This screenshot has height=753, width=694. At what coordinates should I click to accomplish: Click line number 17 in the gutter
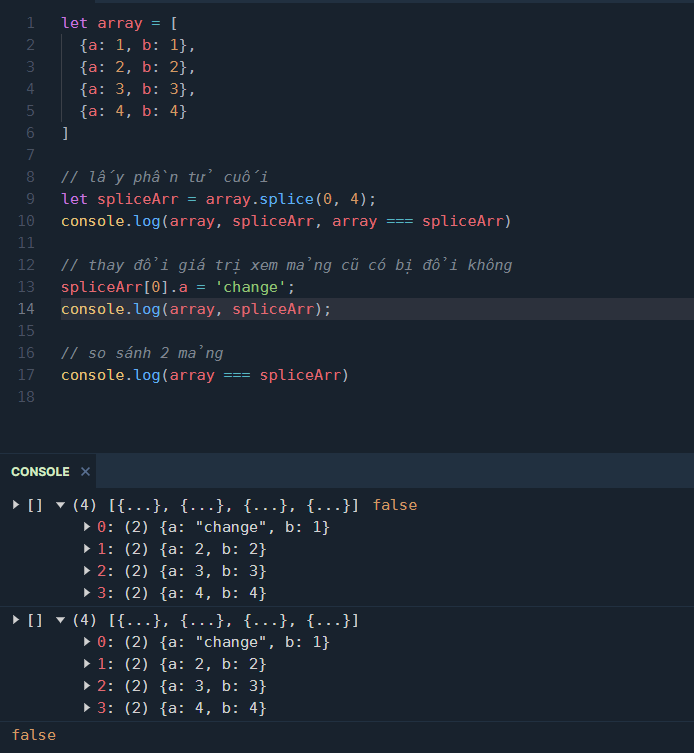pos(26,375)
